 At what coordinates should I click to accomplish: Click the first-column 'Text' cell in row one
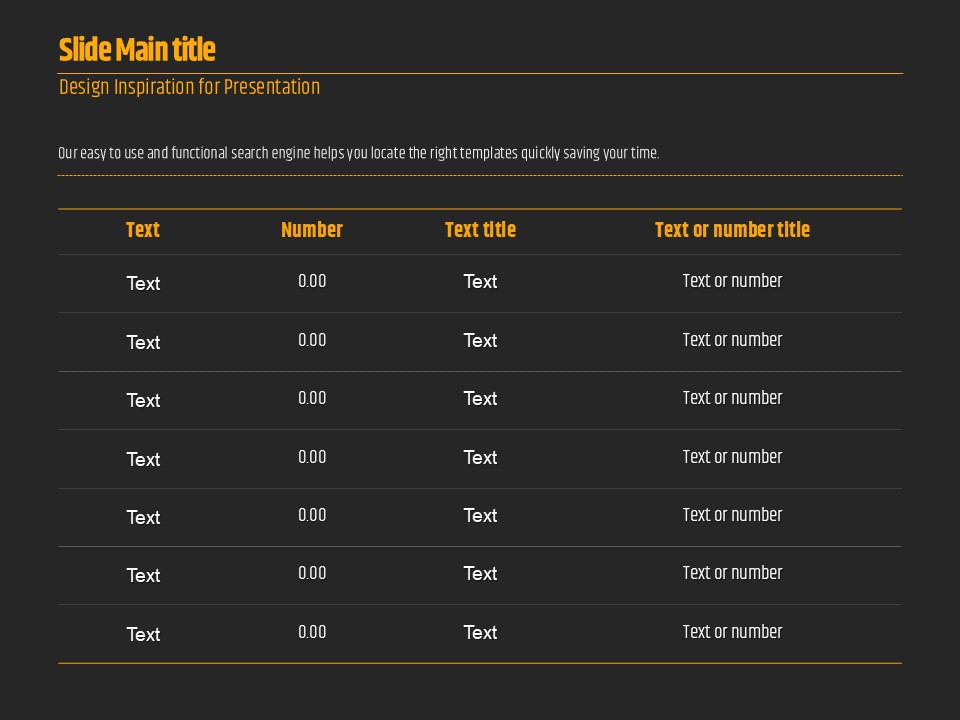(143, 284)
